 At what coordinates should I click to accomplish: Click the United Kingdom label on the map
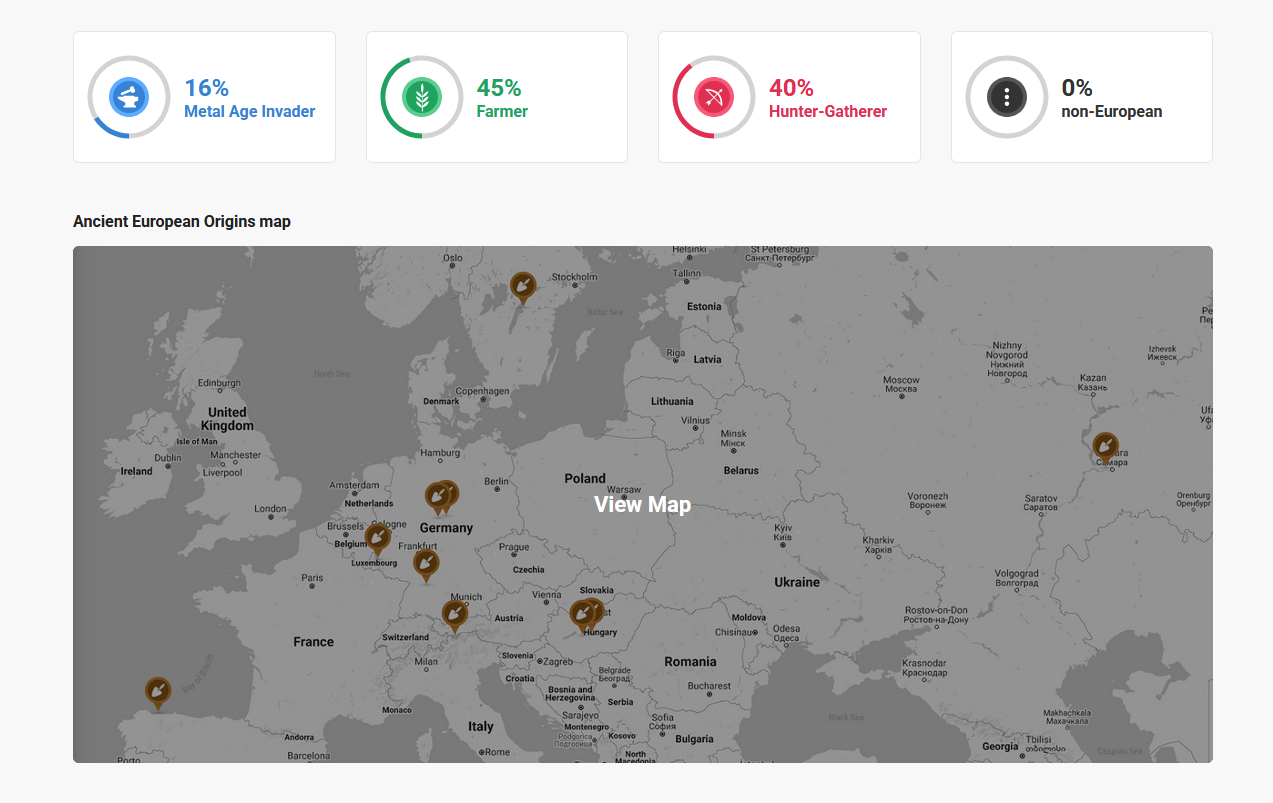coord(227,419)
